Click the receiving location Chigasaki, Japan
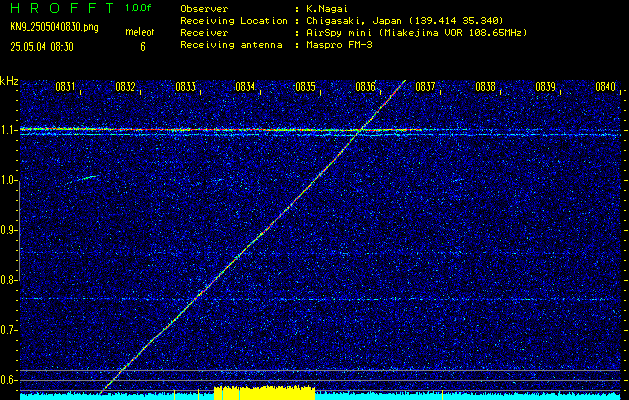Viewport: 629px width, 400px height. (353, 21)
